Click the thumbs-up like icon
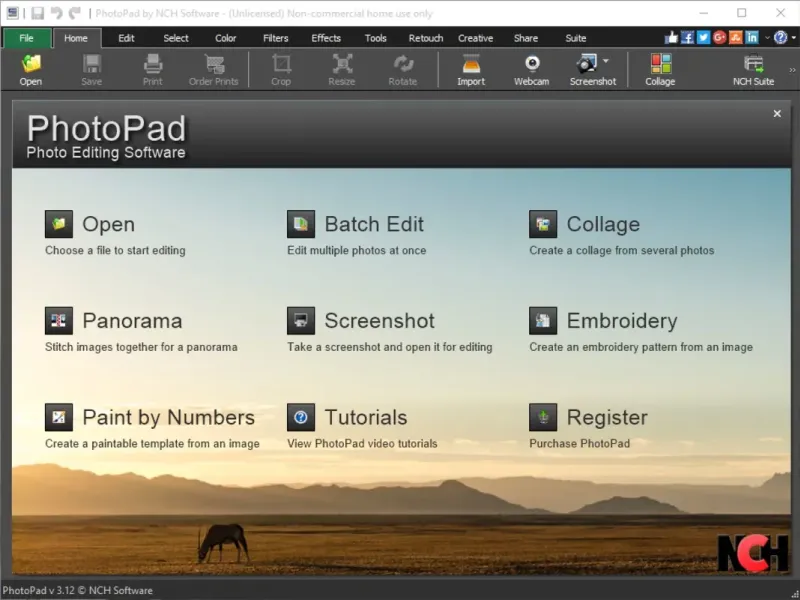 click(x=671, y=37)
